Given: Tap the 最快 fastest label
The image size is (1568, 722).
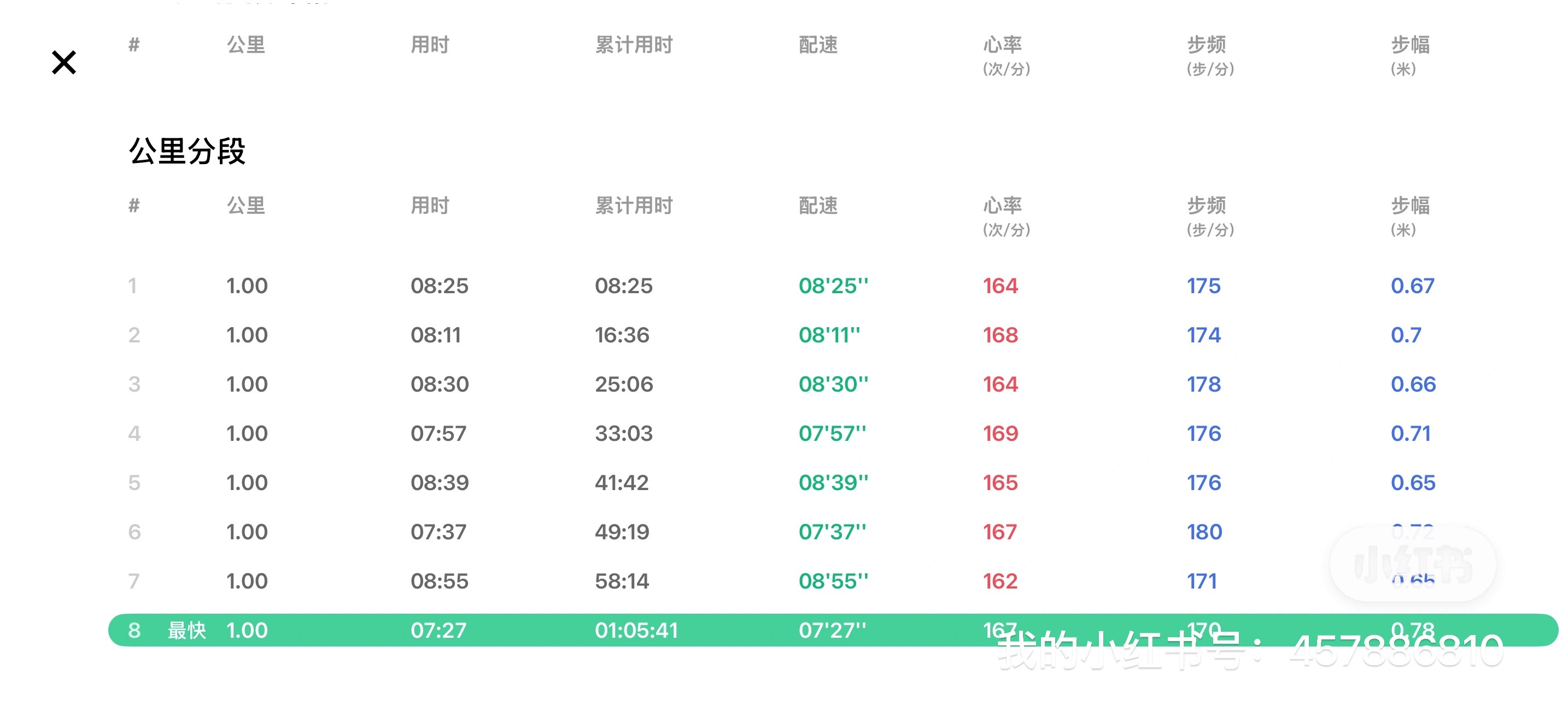Looking at the screenshot, I should 187,630.
